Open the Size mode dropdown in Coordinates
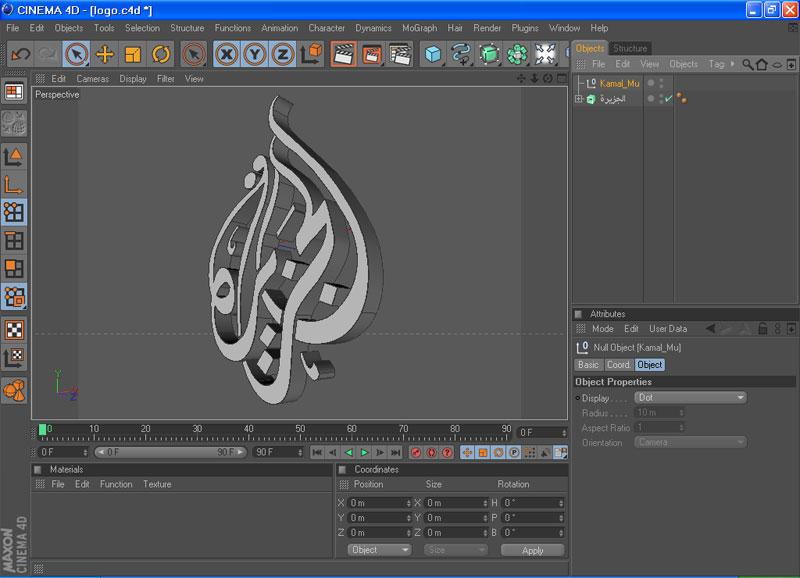The height and width of the screenshot is (578, 800). click(x=455, y=550)
